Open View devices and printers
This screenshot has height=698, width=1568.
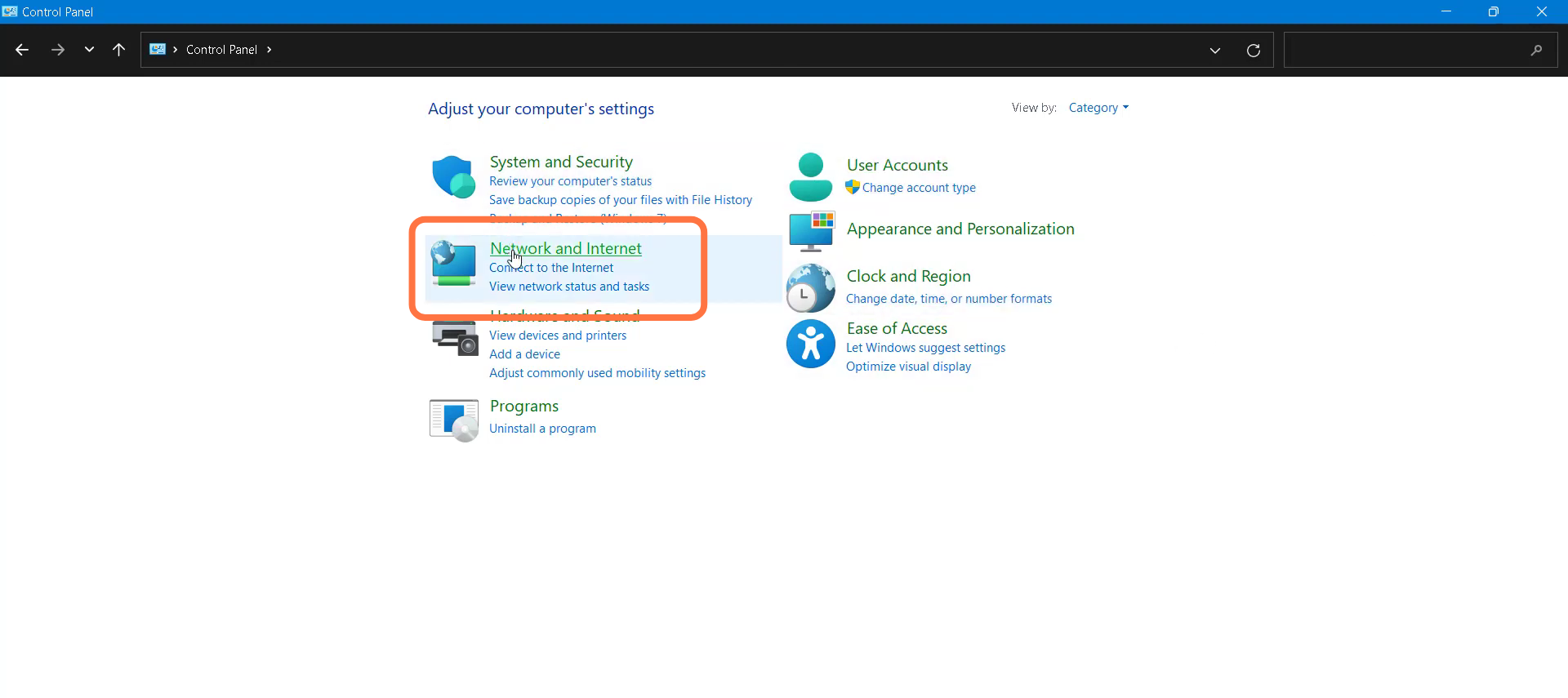[x=558, y=336]
